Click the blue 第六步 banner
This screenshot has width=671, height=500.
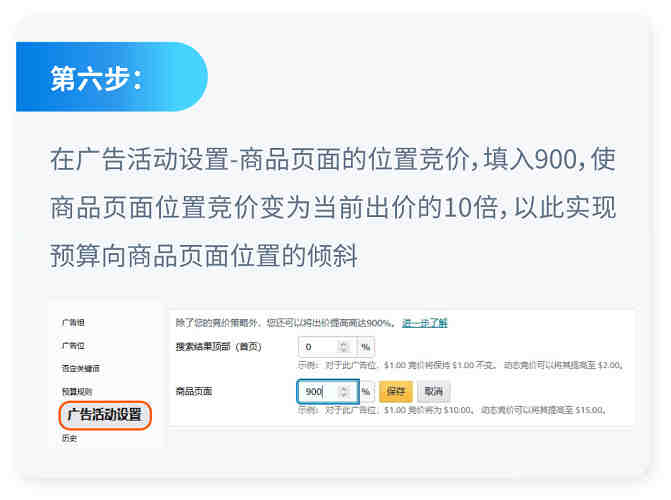[112, 77]
